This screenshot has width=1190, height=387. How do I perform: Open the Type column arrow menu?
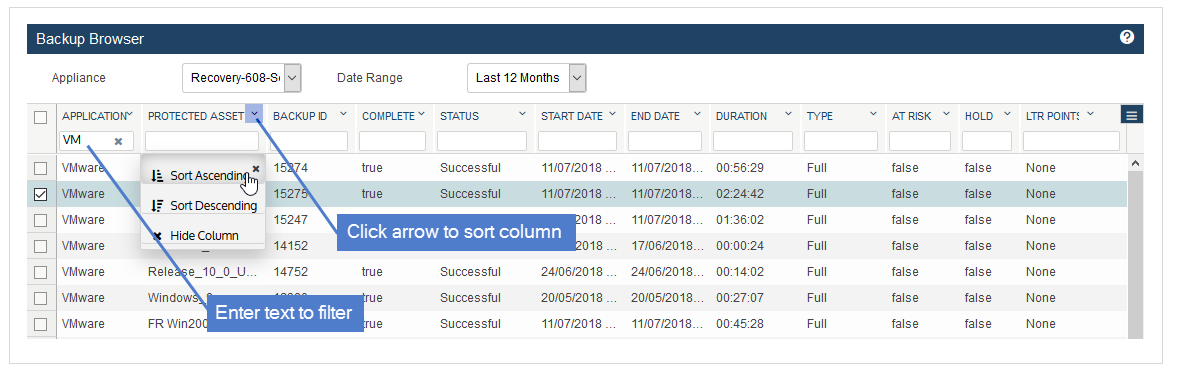pos(873,115)
